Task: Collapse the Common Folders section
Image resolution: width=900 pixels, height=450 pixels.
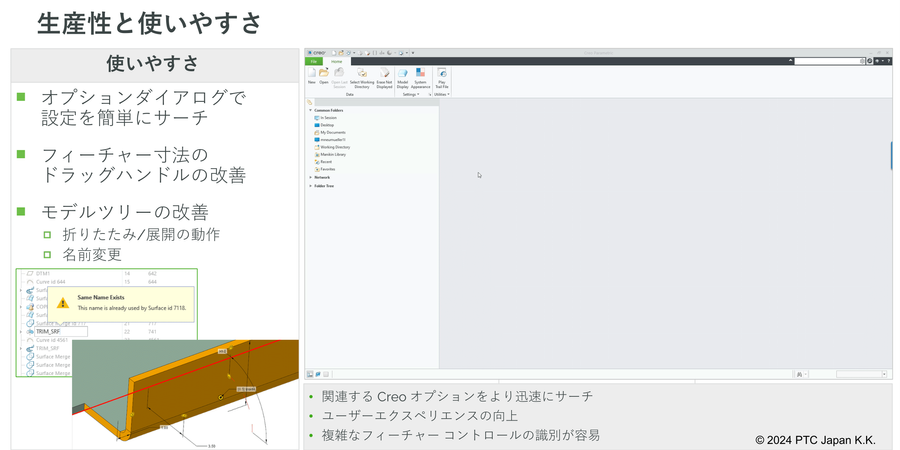Action: (x=310, y=110)
